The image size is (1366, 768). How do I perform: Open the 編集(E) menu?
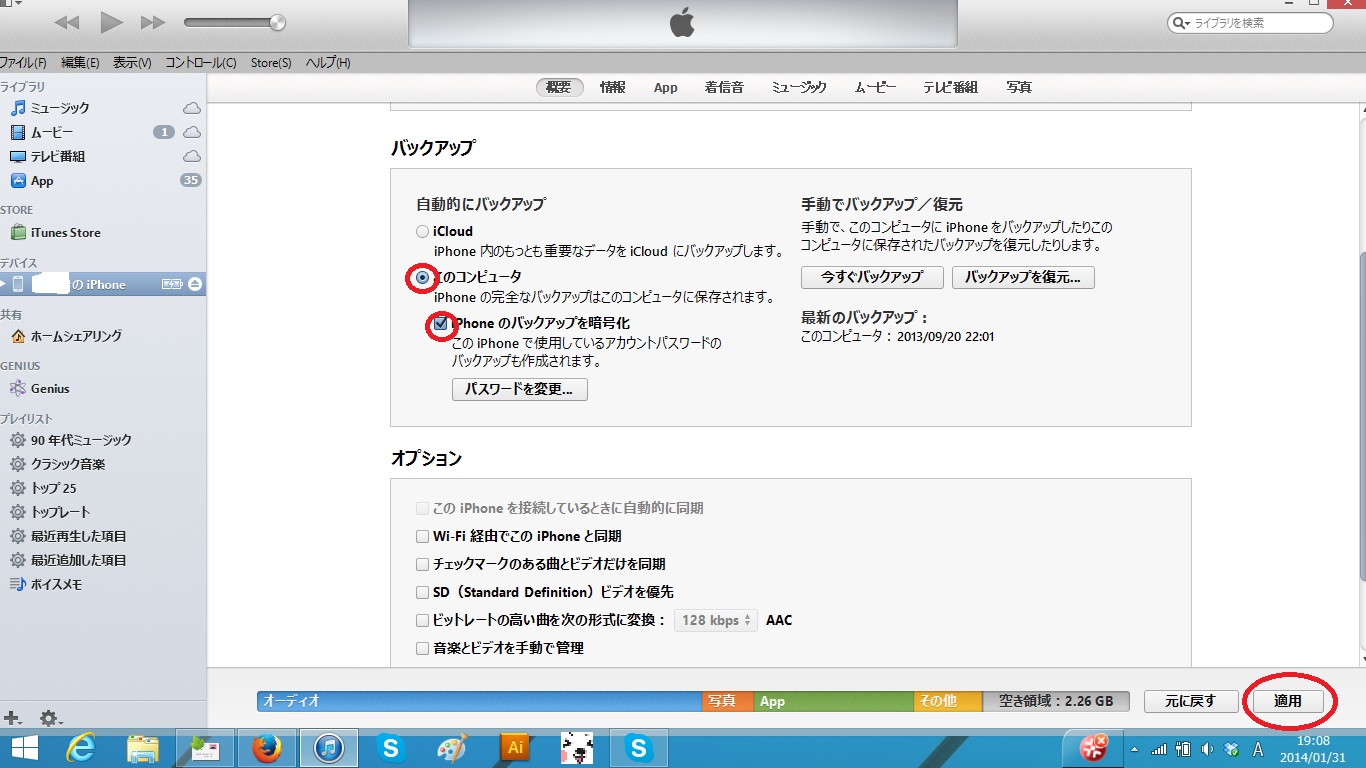pos(80,63)
